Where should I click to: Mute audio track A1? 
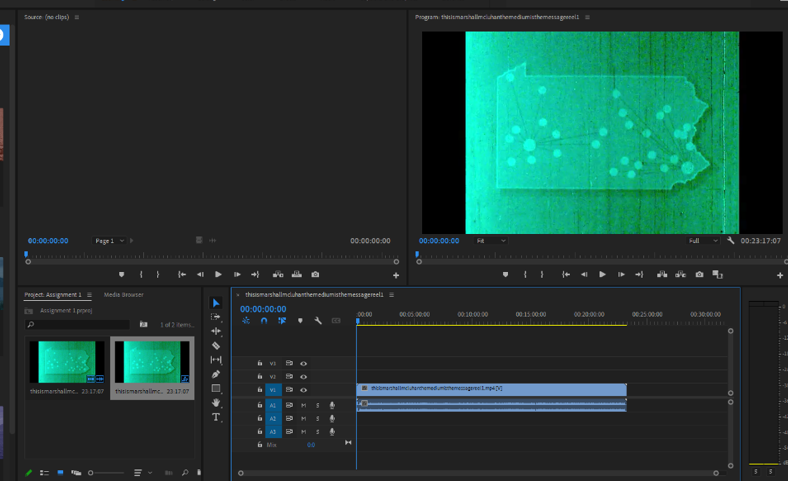point(304,405)
